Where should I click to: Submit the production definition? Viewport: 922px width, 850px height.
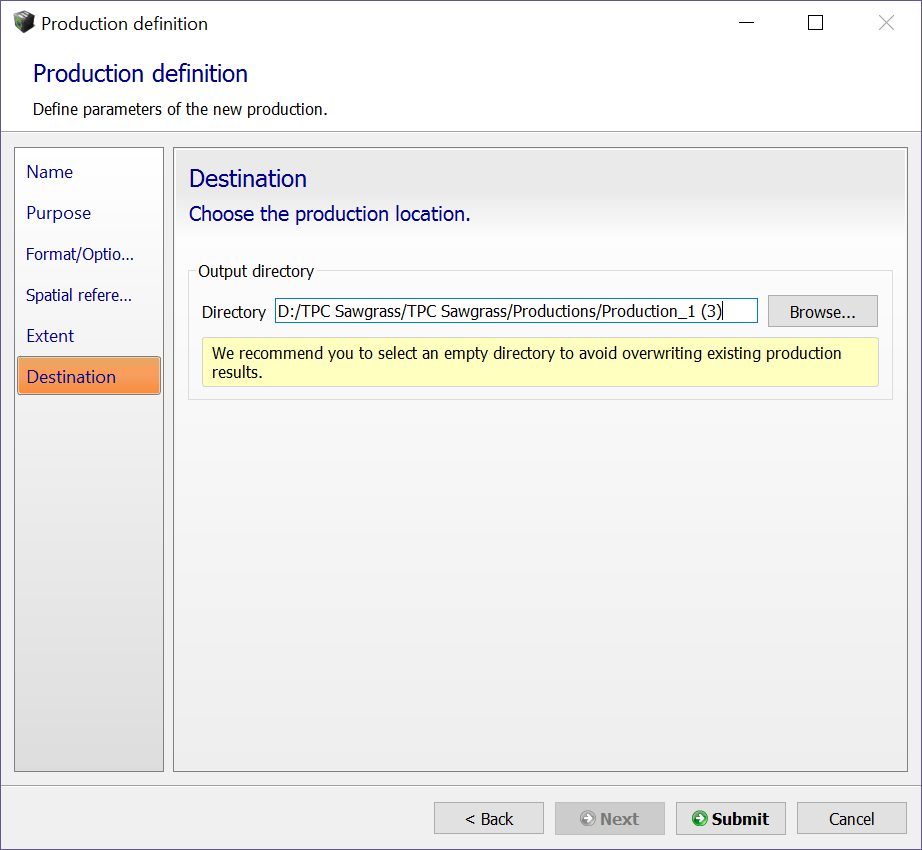(730, 818)
